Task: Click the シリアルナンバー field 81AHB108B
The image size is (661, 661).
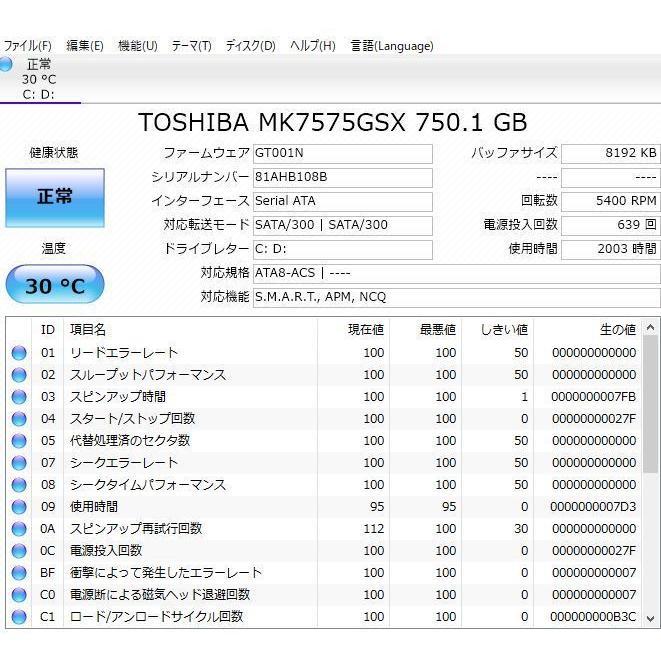Action: coord(342,177)
